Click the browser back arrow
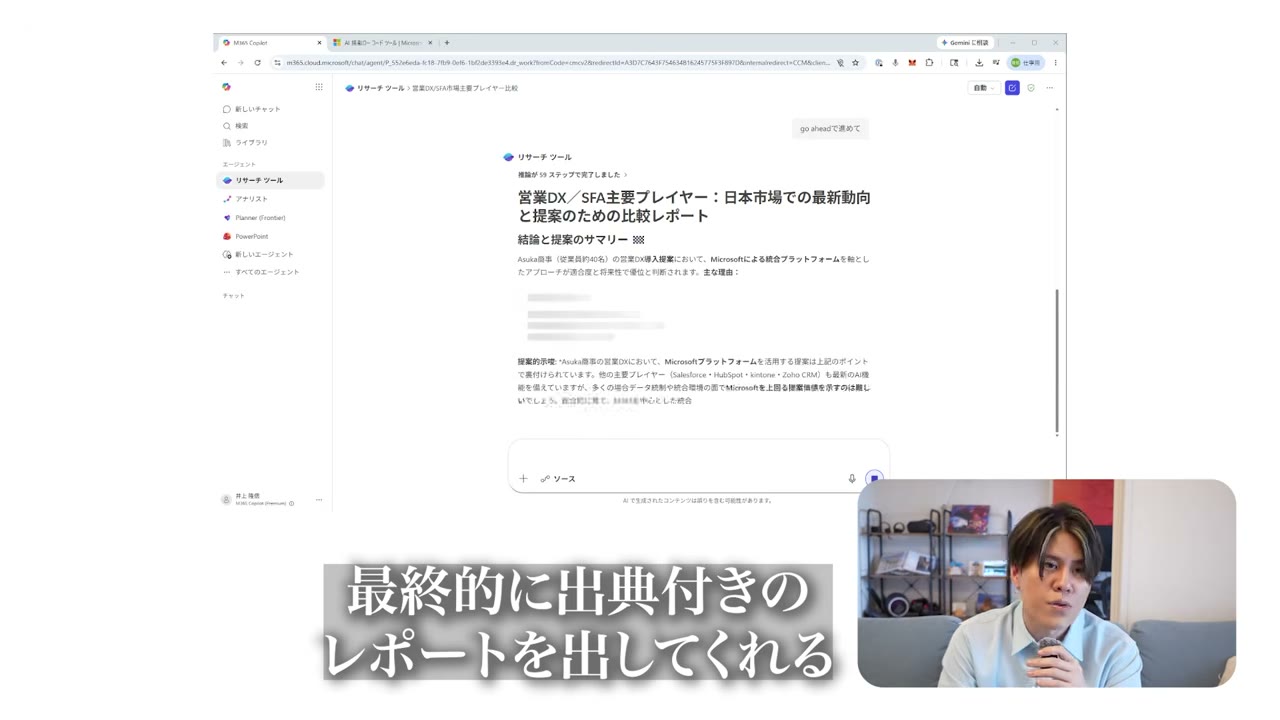 [224, 63]
